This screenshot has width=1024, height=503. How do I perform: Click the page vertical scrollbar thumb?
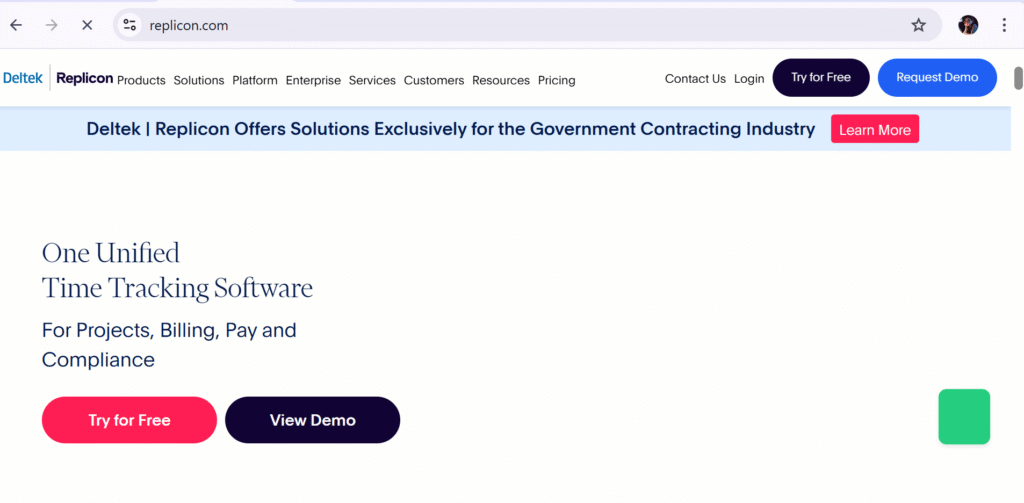pos(1018,78)
